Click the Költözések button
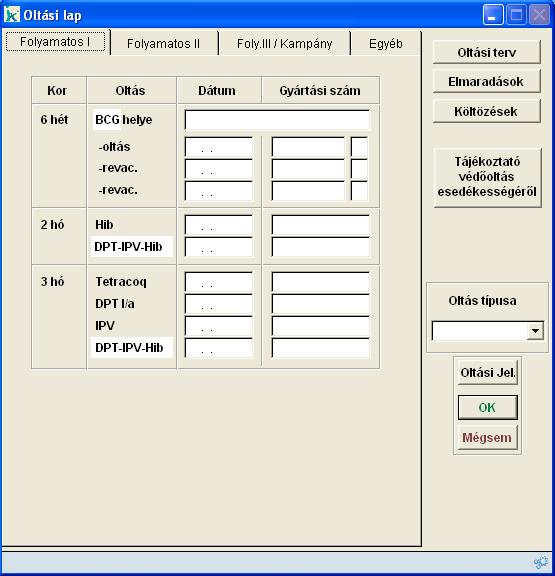Viewport: 555px width, 576px height. (x=487, y=111)
